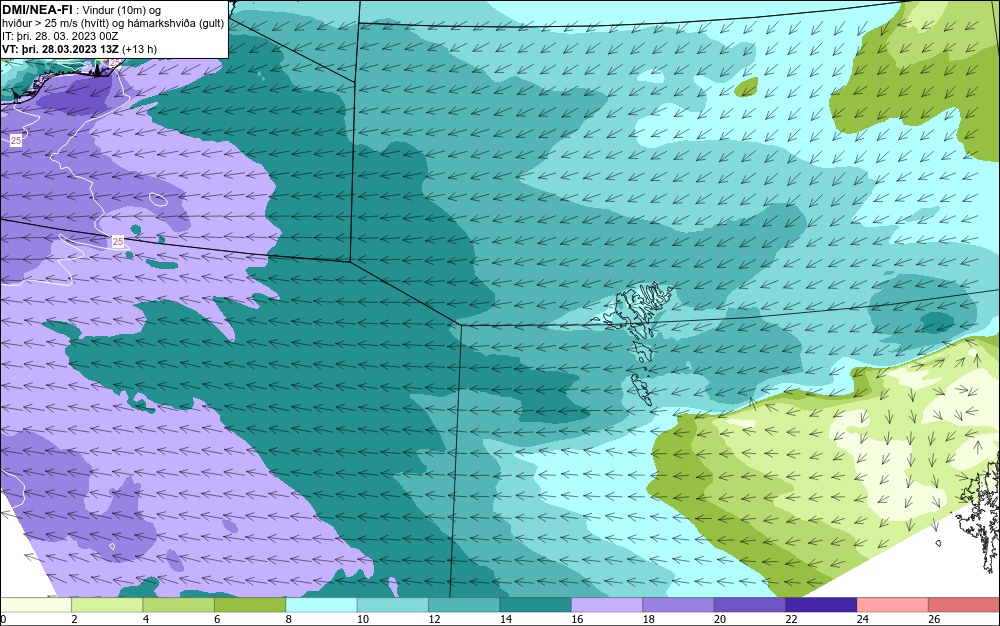Image resolution: width=1000 pixels, height=626 pixels.
Task: Select the pale cyan 8–10 legend swatch
Action: coord(321,605)
